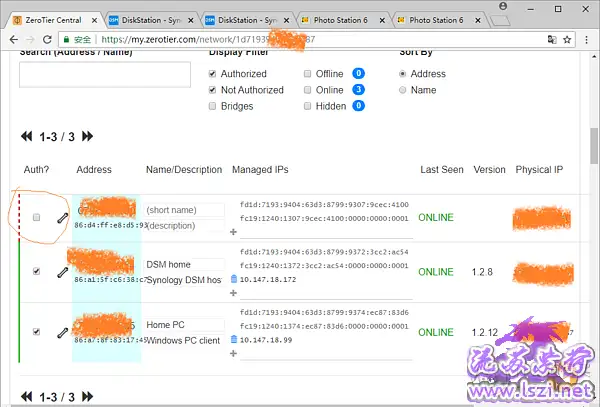Enable the Bridges filter checkbox
The image size is (600, 407).
pos(212,106)
